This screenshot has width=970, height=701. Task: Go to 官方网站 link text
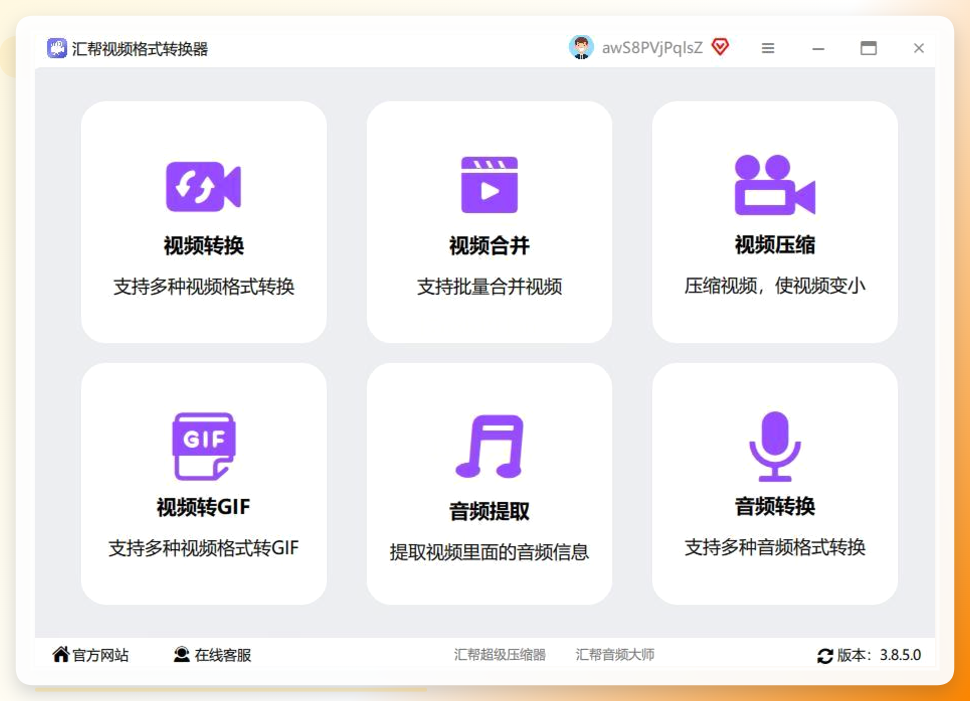coord(100,655)
